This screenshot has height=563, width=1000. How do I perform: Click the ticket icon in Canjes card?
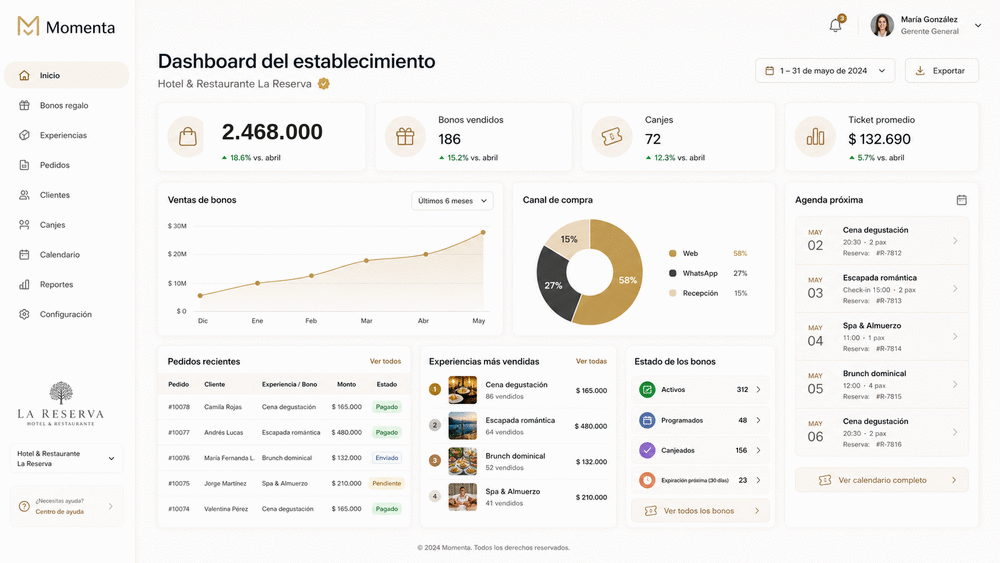[612, 136]
